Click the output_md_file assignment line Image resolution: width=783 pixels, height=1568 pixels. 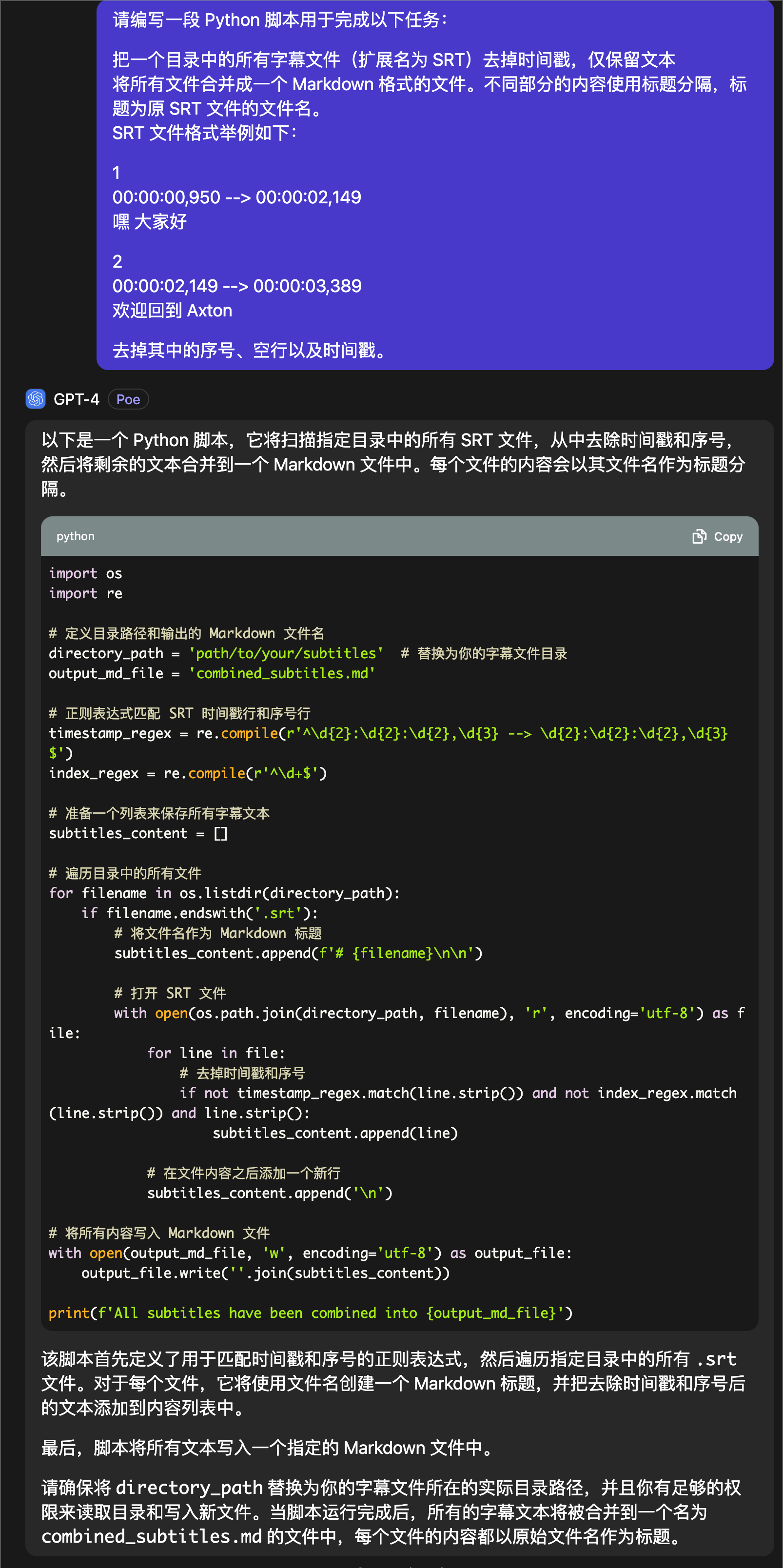pyautogui.click(x=212, y=673)
